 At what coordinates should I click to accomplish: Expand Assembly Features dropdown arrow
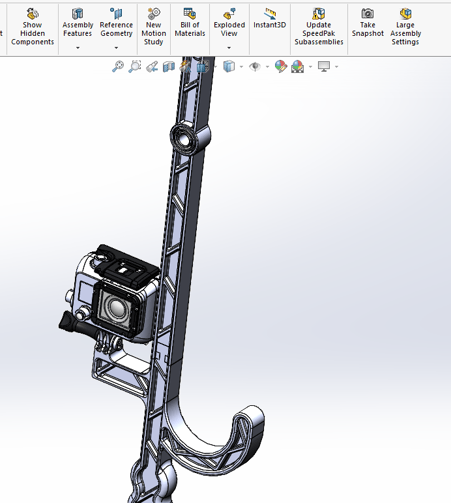point(78,48)
